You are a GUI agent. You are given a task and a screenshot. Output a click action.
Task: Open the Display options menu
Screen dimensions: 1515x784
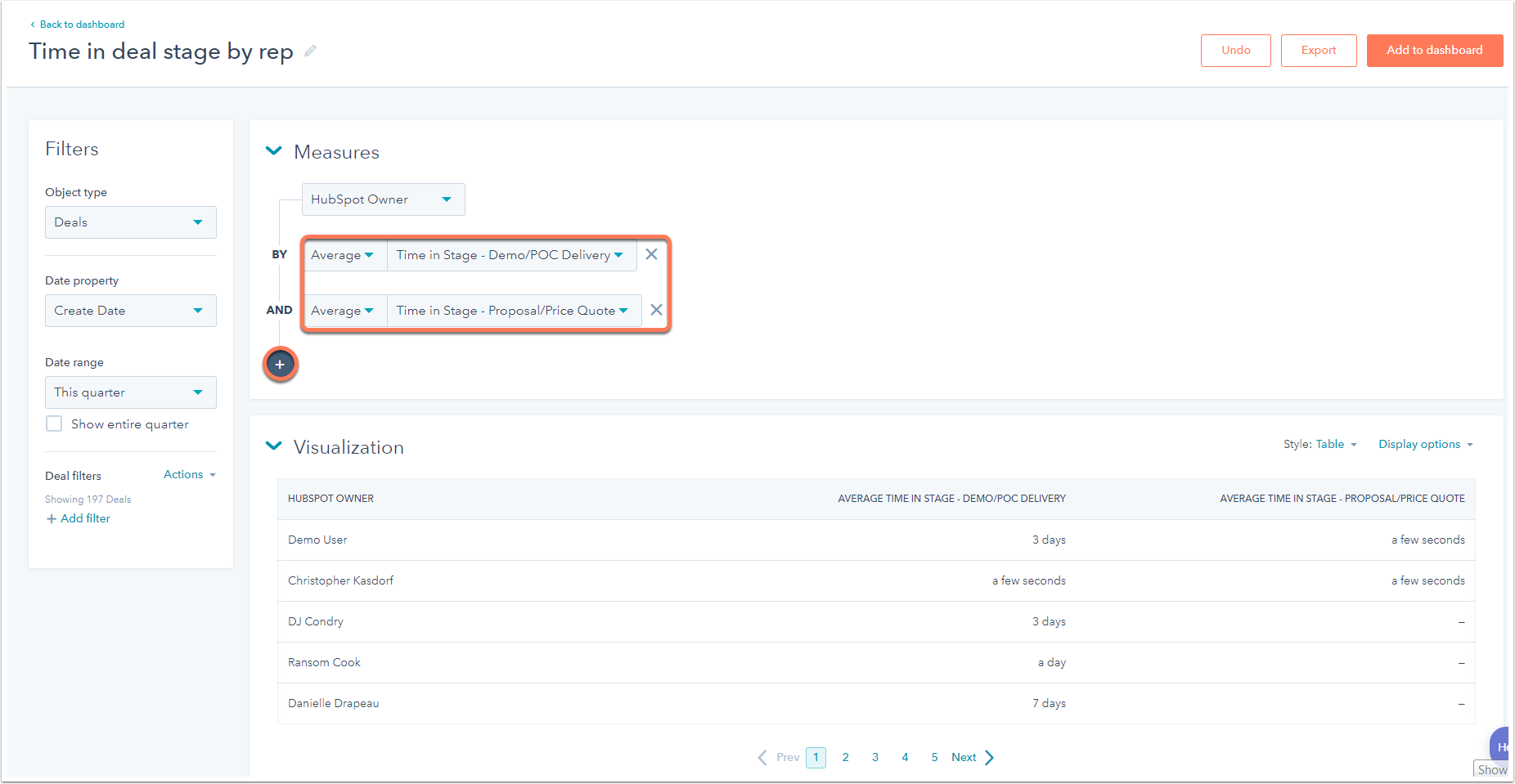pyautogui.click(x=1426, y=445)
